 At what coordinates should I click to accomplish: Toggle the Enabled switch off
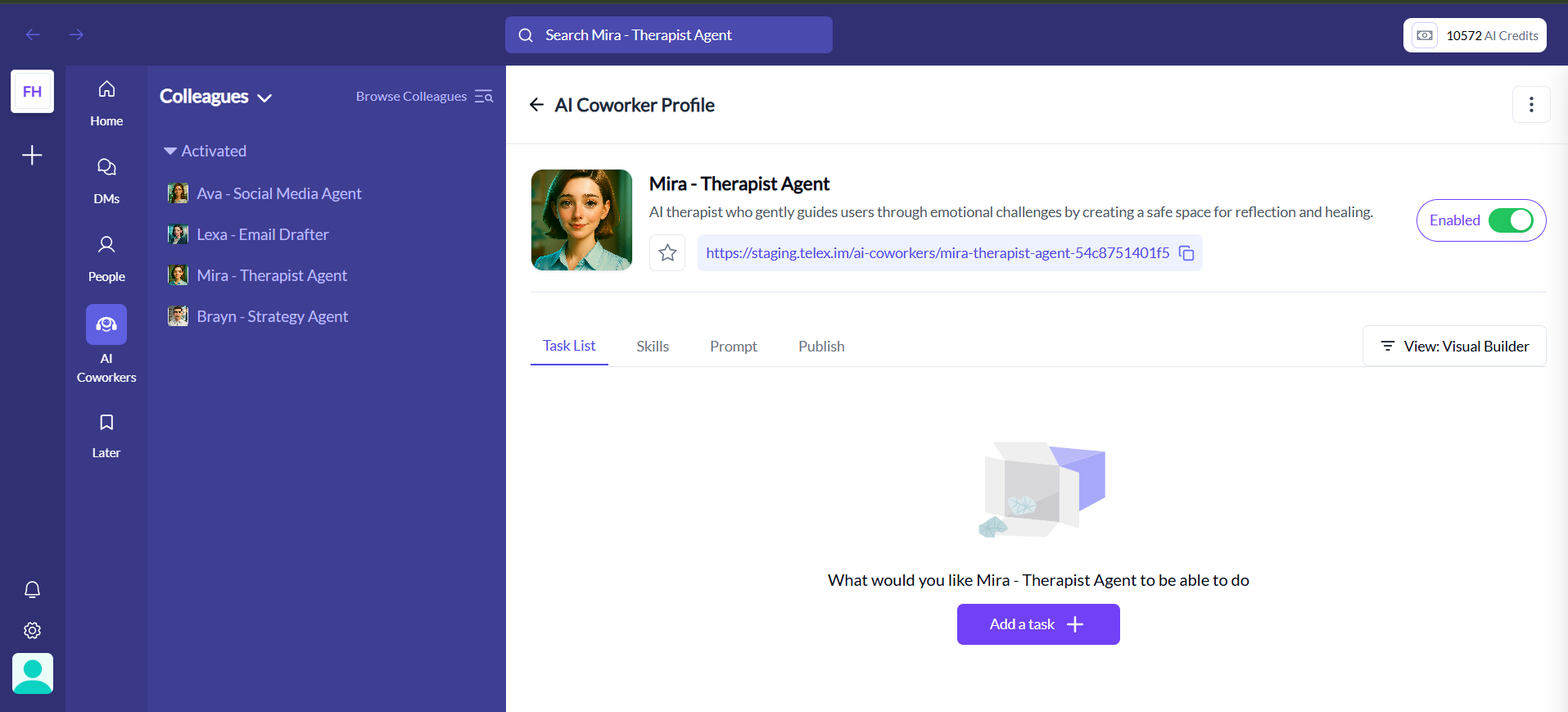coord(1510,220)
